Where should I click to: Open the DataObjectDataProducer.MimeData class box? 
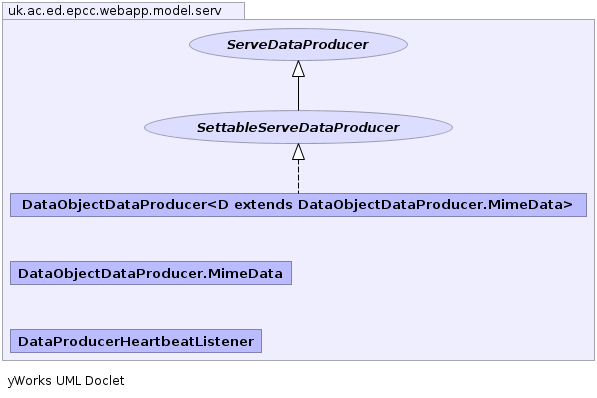tap(151, 273)
